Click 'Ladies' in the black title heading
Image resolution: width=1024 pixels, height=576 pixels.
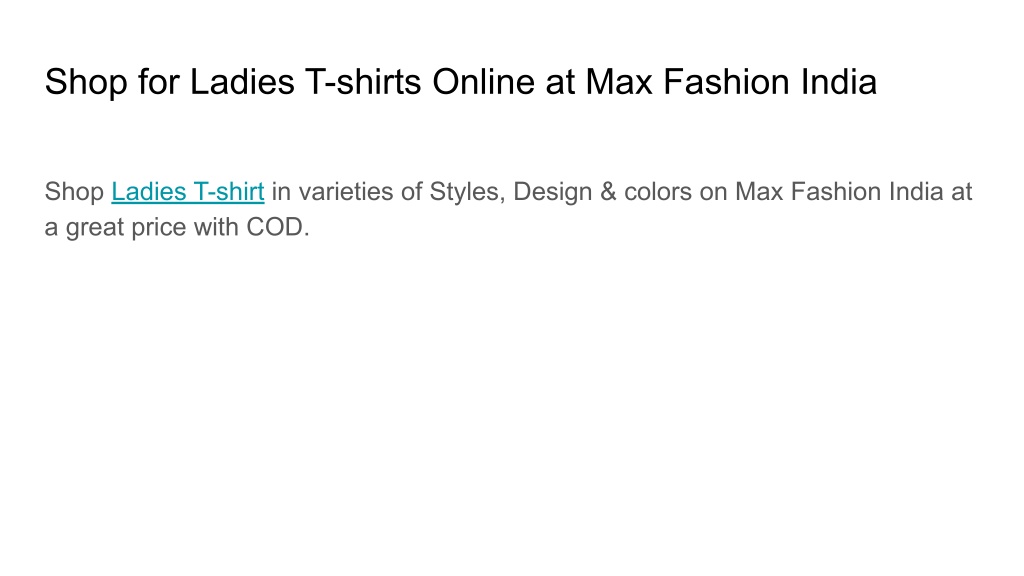(x=242, y=82)
